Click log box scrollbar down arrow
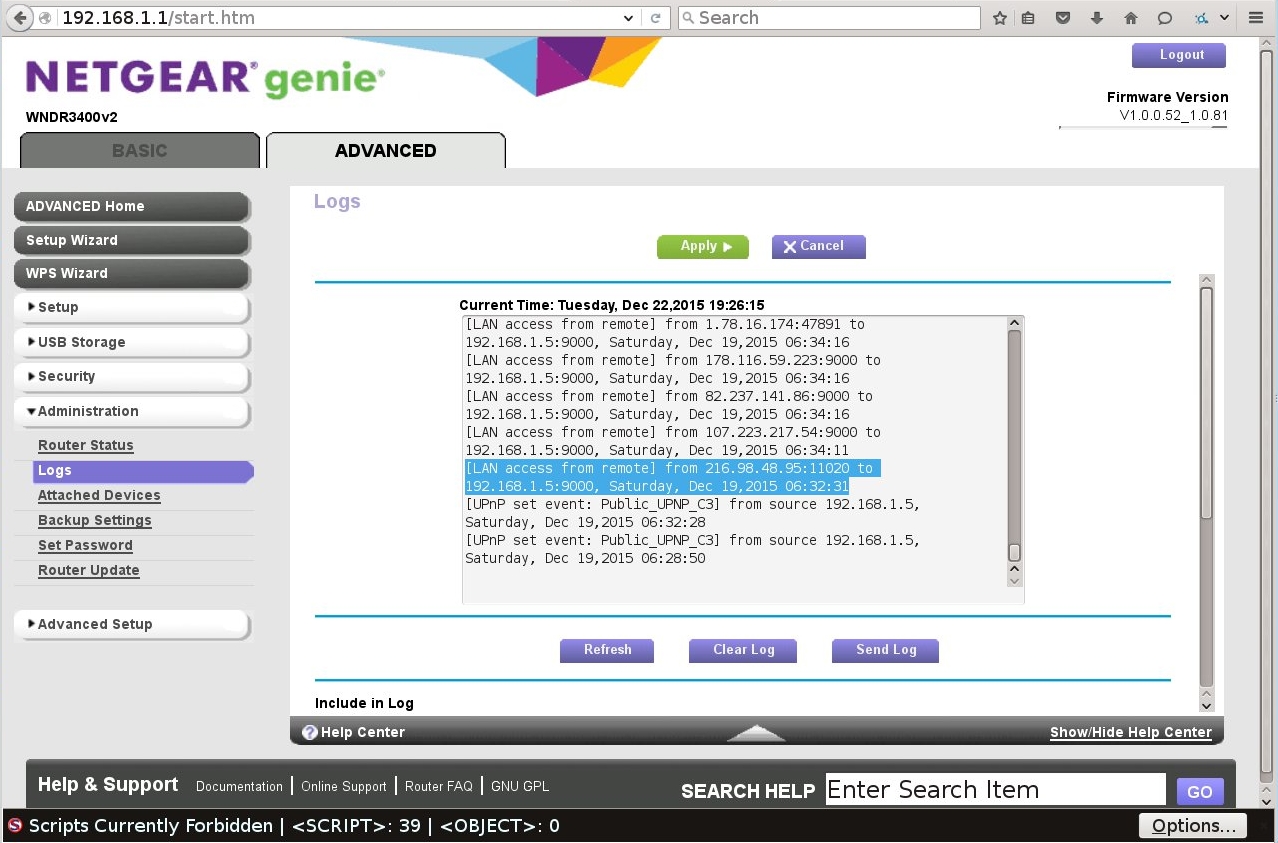Screen dimensions: 1278x843 point(1014,579)
